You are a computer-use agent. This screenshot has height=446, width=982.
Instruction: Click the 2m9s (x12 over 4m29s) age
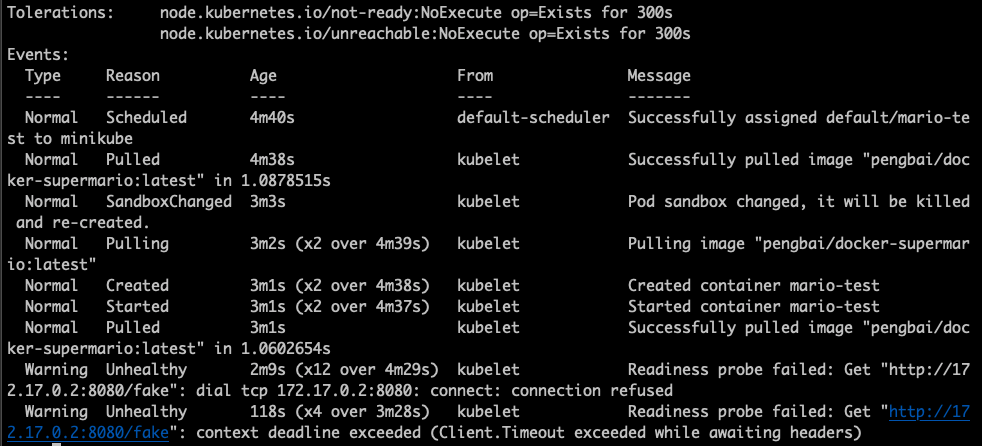coord(343,370)
